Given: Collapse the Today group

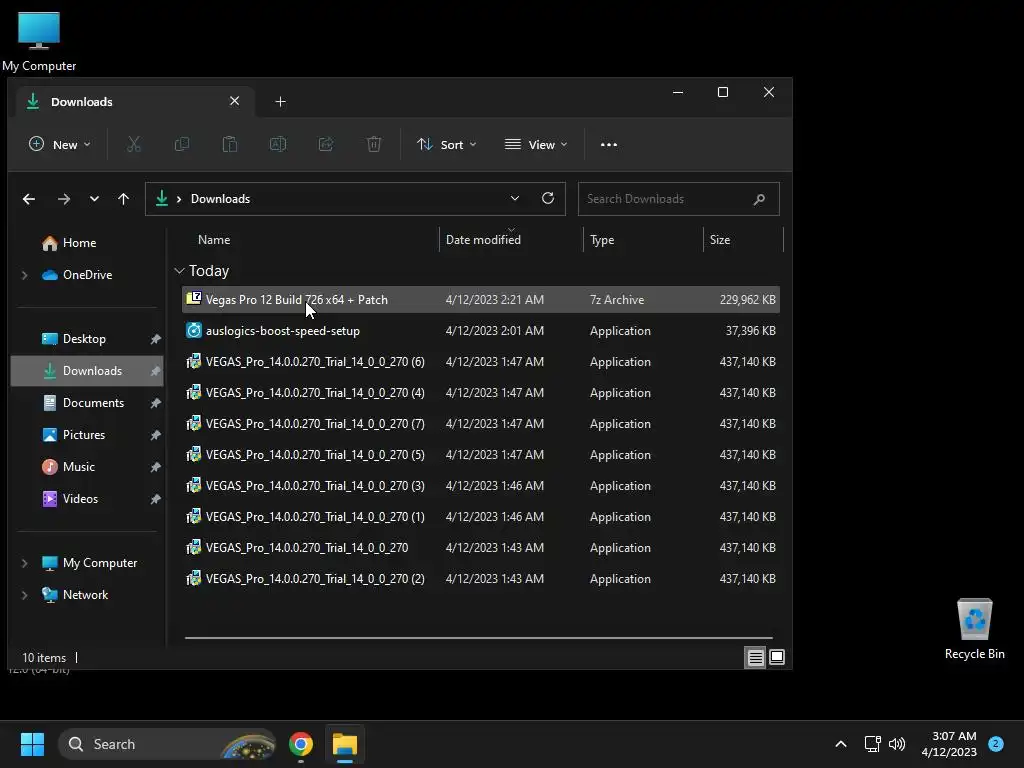Looking at the screenshot, I should pos(180,270).
